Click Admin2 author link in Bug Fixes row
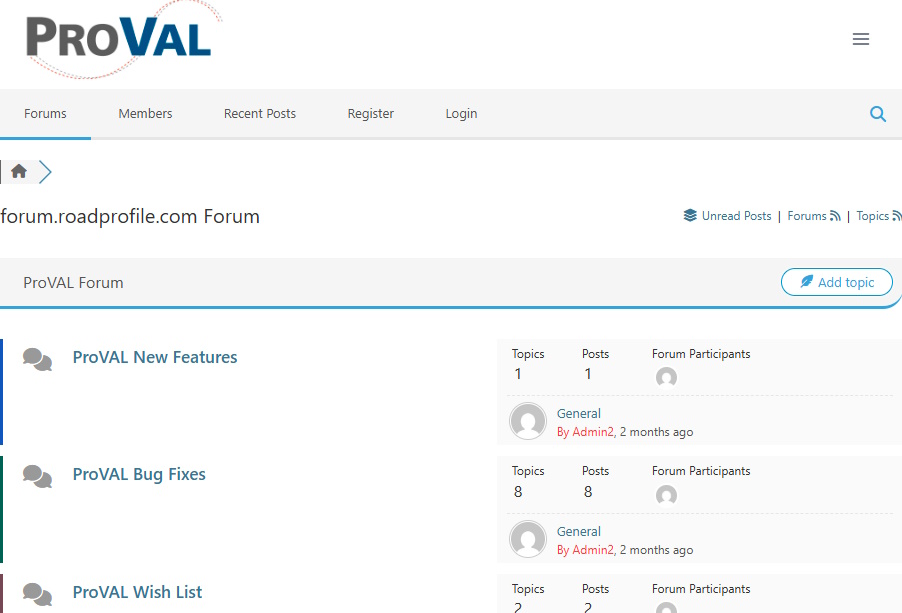This screenshot has width=902, height=613. 593,550
